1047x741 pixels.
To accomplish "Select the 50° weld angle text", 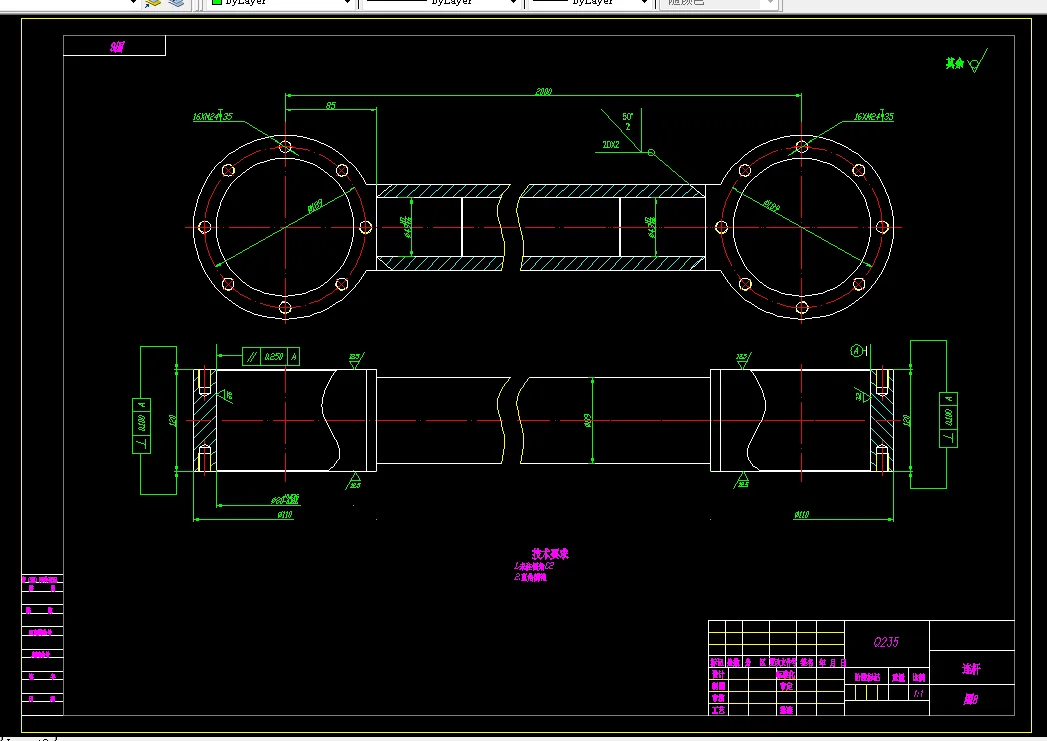I will (628, 116).
